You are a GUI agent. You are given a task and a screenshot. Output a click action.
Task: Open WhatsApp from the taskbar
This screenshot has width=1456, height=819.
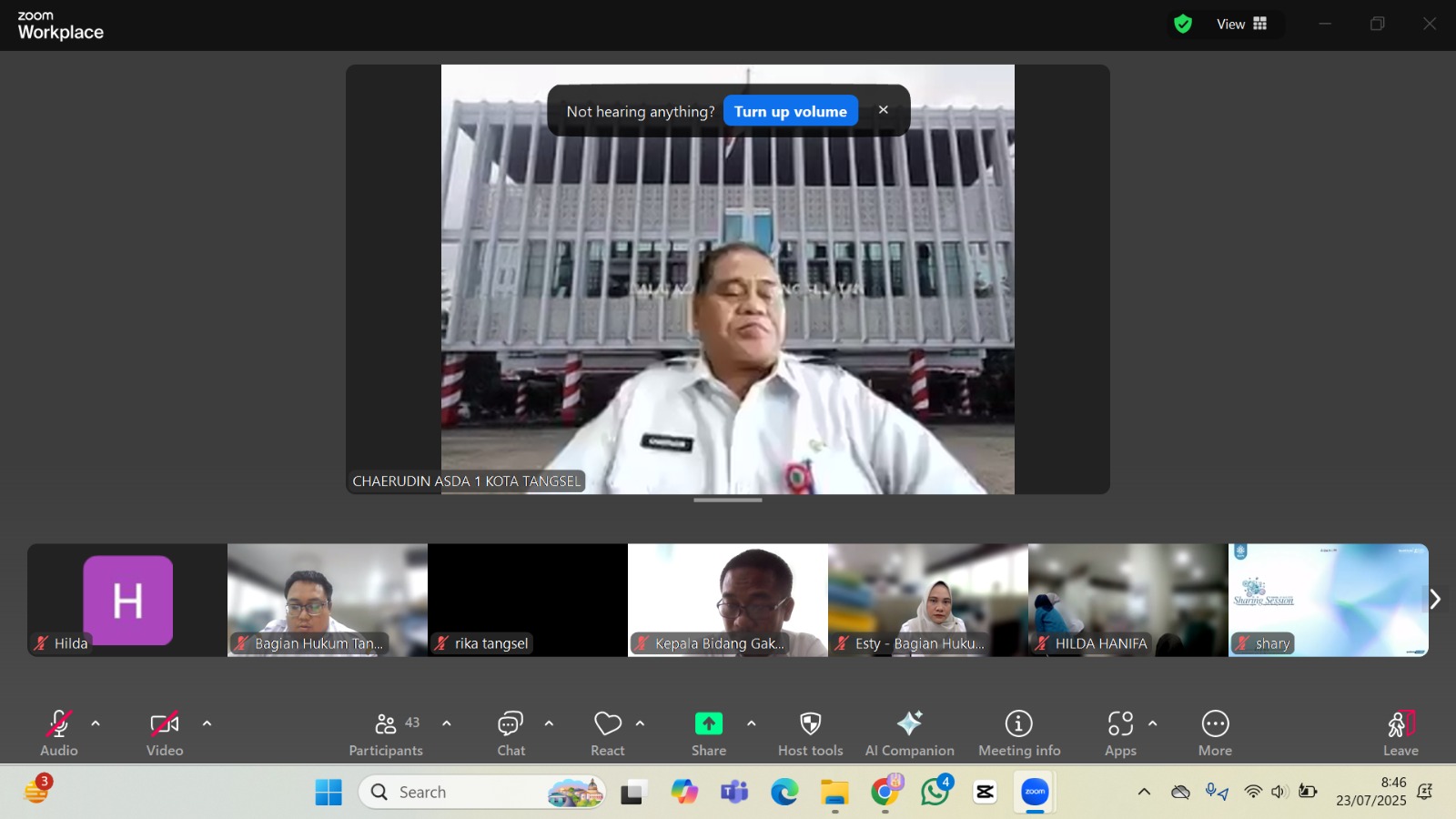935,793
